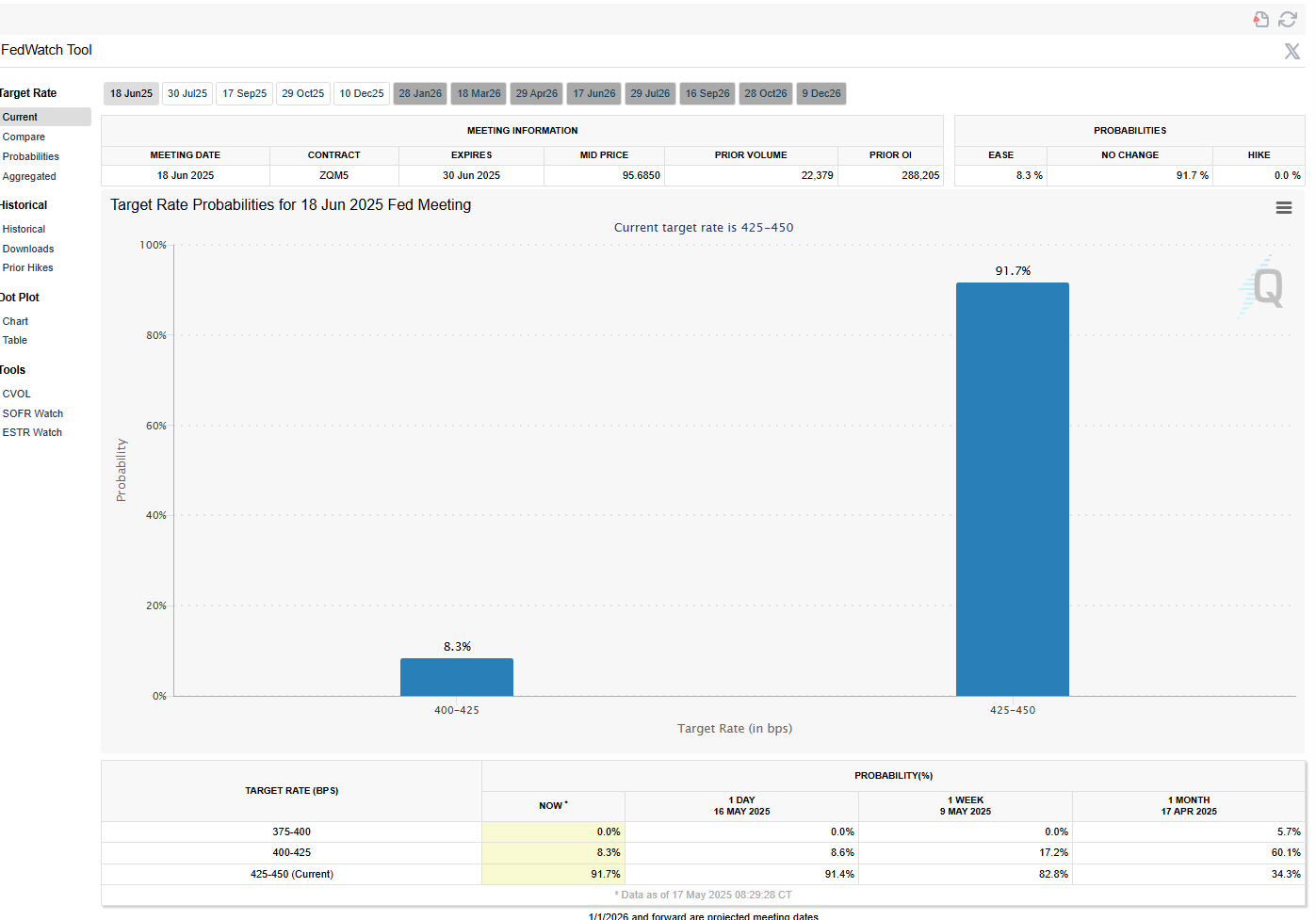This screenshot has width=1316, height=920.
Task: Click the 22,379 prior volume value
Action: click(x=817, y=175)
